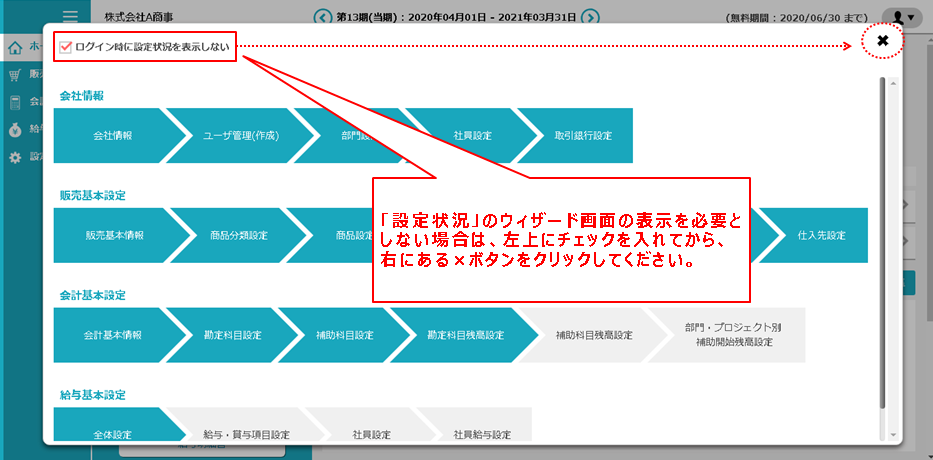Click scrollbar up arrow in wizard
The width and height of the screenshot is (933, 460).
[893, 84]
